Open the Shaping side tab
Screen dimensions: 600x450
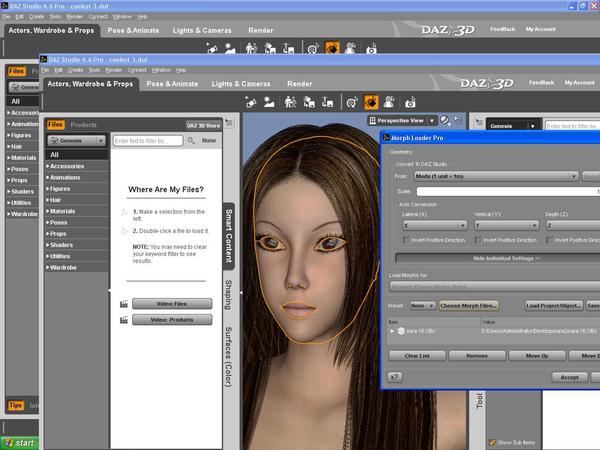click(x=228, y=295)
